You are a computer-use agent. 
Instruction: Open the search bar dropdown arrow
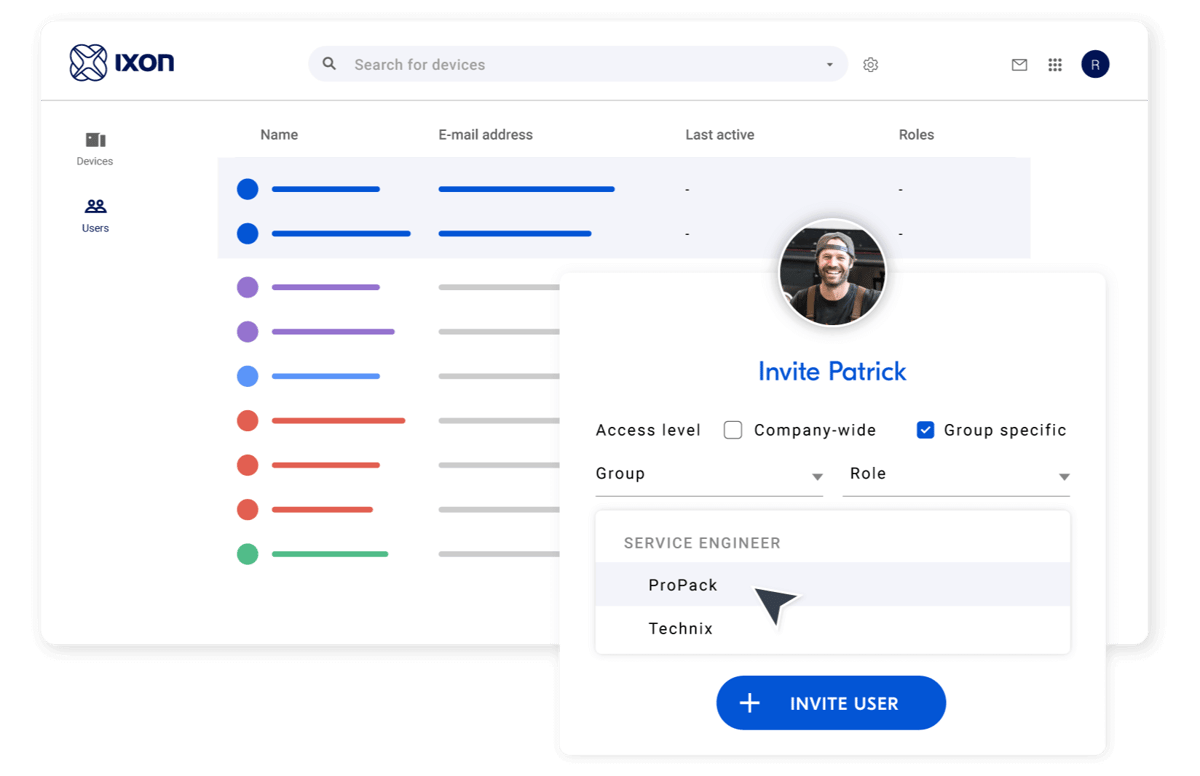[829, 65]
